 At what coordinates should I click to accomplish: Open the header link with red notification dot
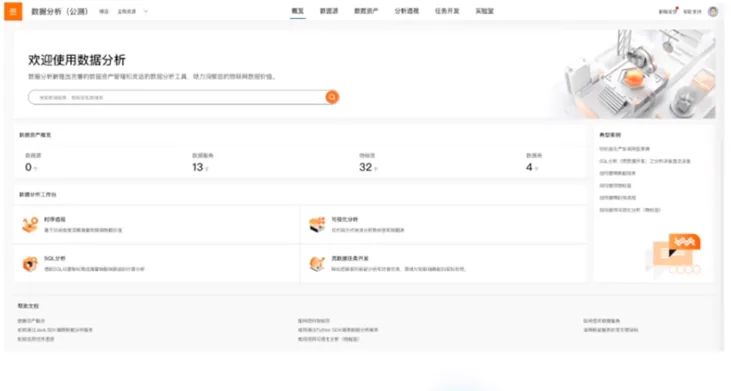pos(668,11)
